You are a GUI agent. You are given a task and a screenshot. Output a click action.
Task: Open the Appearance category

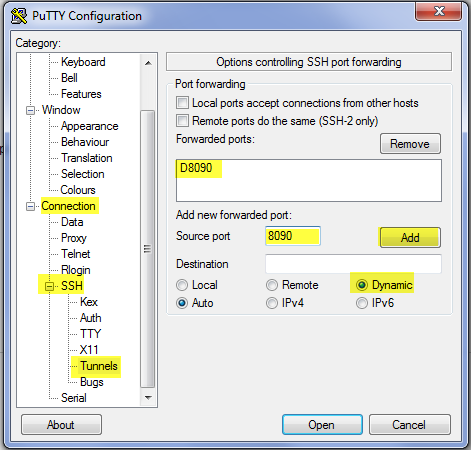90,126
